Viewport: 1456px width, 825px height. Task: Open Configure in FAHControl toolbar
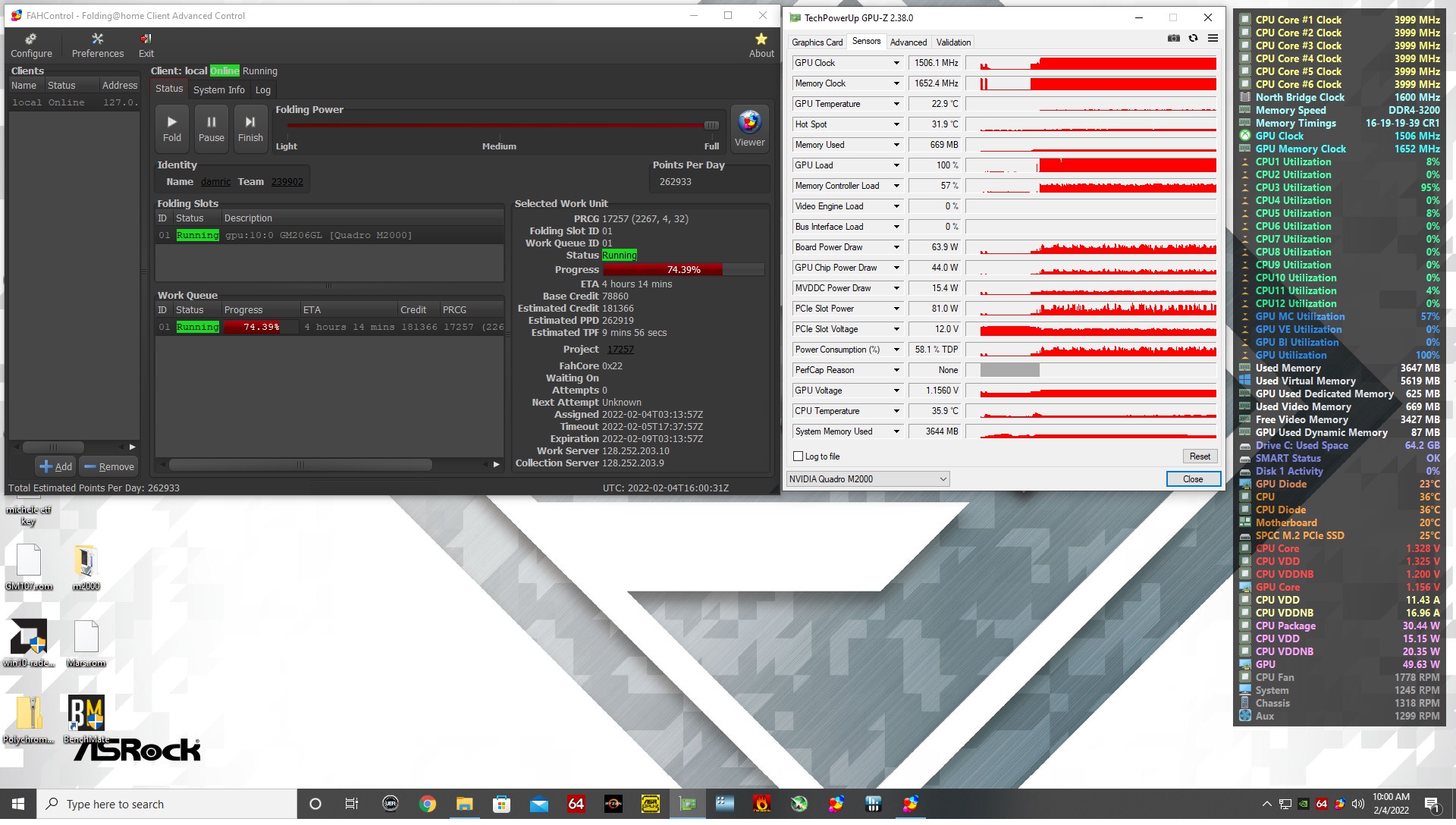[x=31, y=45]
